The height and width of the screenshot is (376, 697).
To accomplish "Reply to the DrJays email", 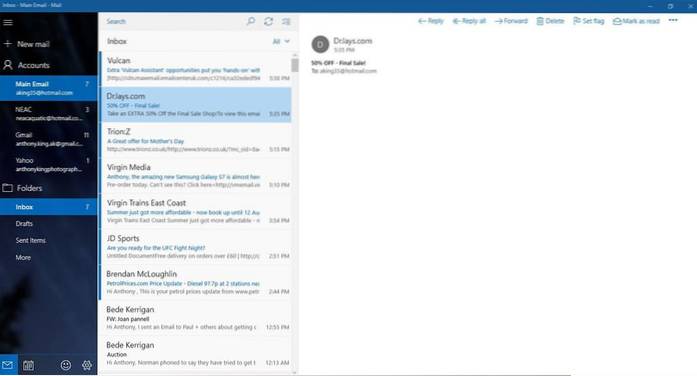I will [x=431, y=21].
